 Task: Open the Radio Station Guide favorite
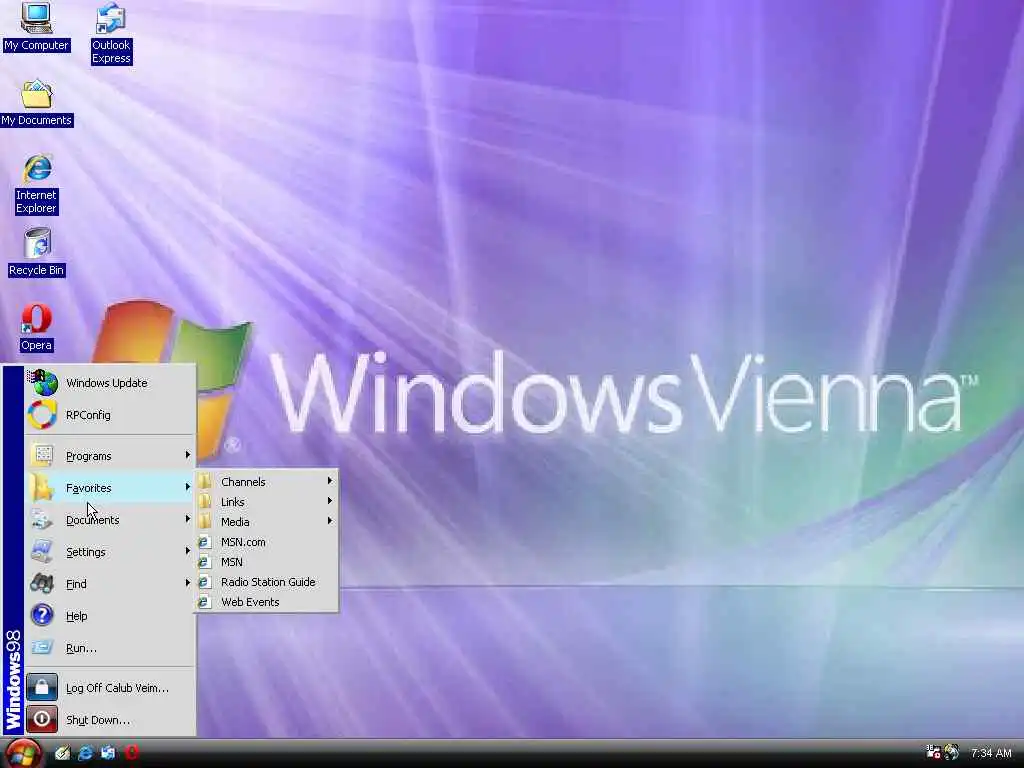coord(266,581)
